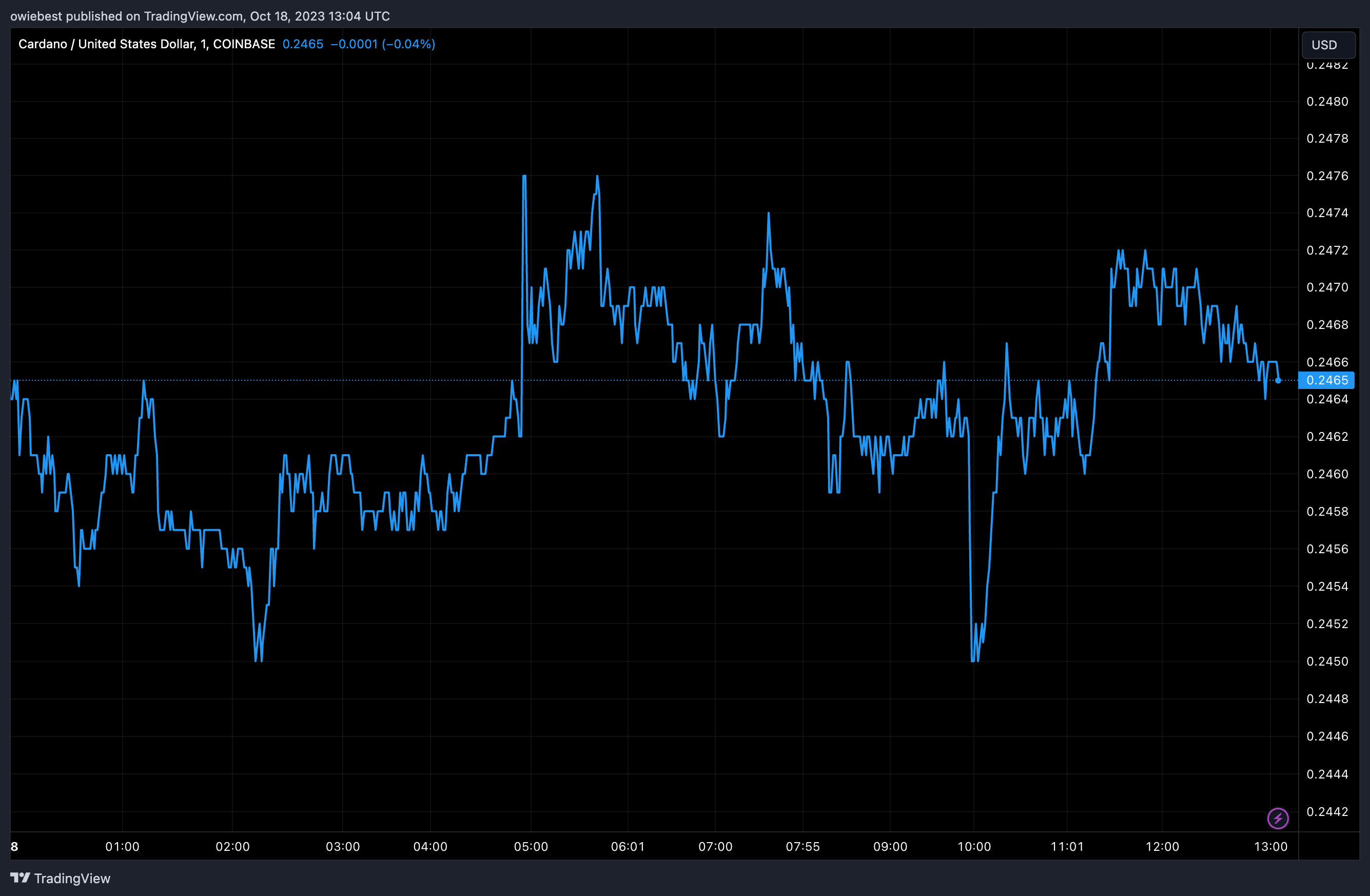1370x896 pixels.
Task: Click the 07:55 time axis label
Action: coord(803,846)
